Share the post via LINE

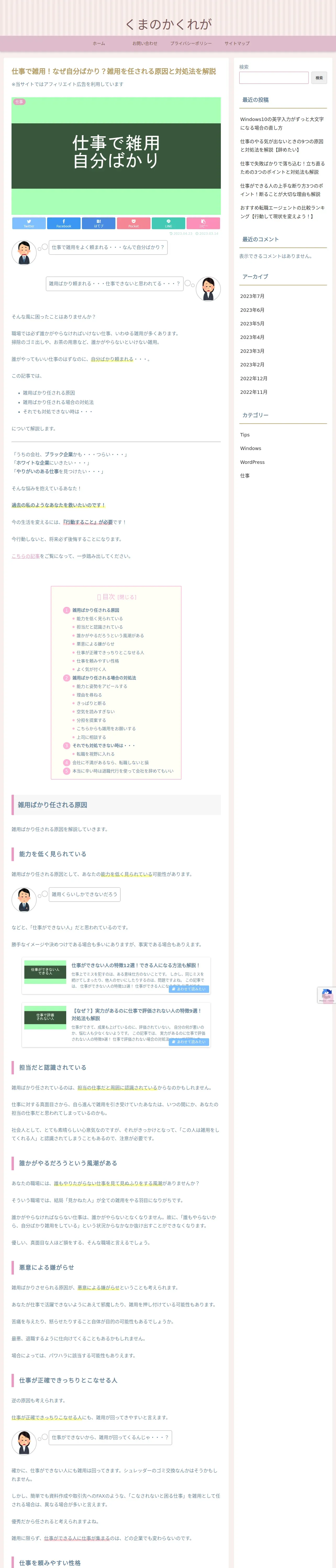168,223
